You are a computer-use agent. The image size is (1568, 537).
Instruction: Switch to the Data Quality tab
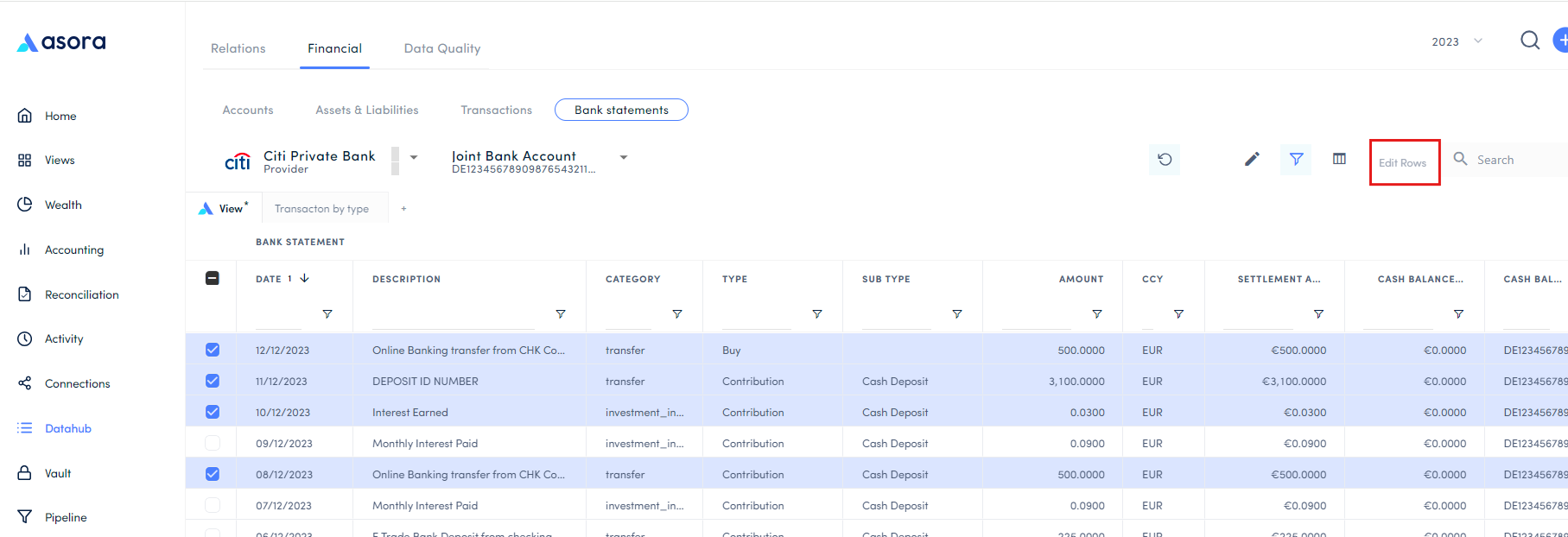coord(441,48)
